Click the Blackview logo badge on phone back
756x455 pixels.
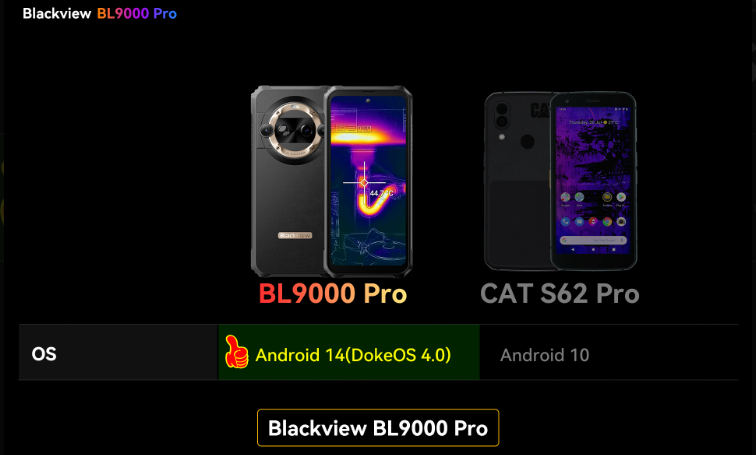coord(295,235)
